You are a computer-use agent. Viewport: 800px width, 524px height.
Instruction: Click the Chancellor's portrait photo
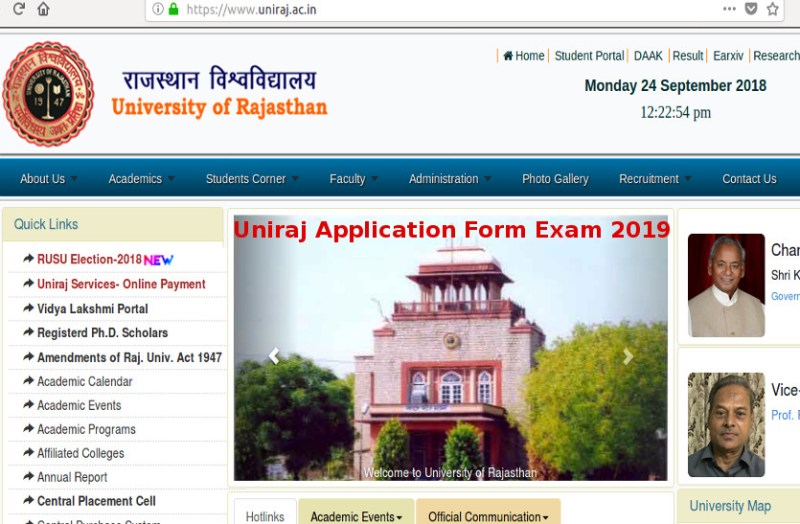coord(726,285)
